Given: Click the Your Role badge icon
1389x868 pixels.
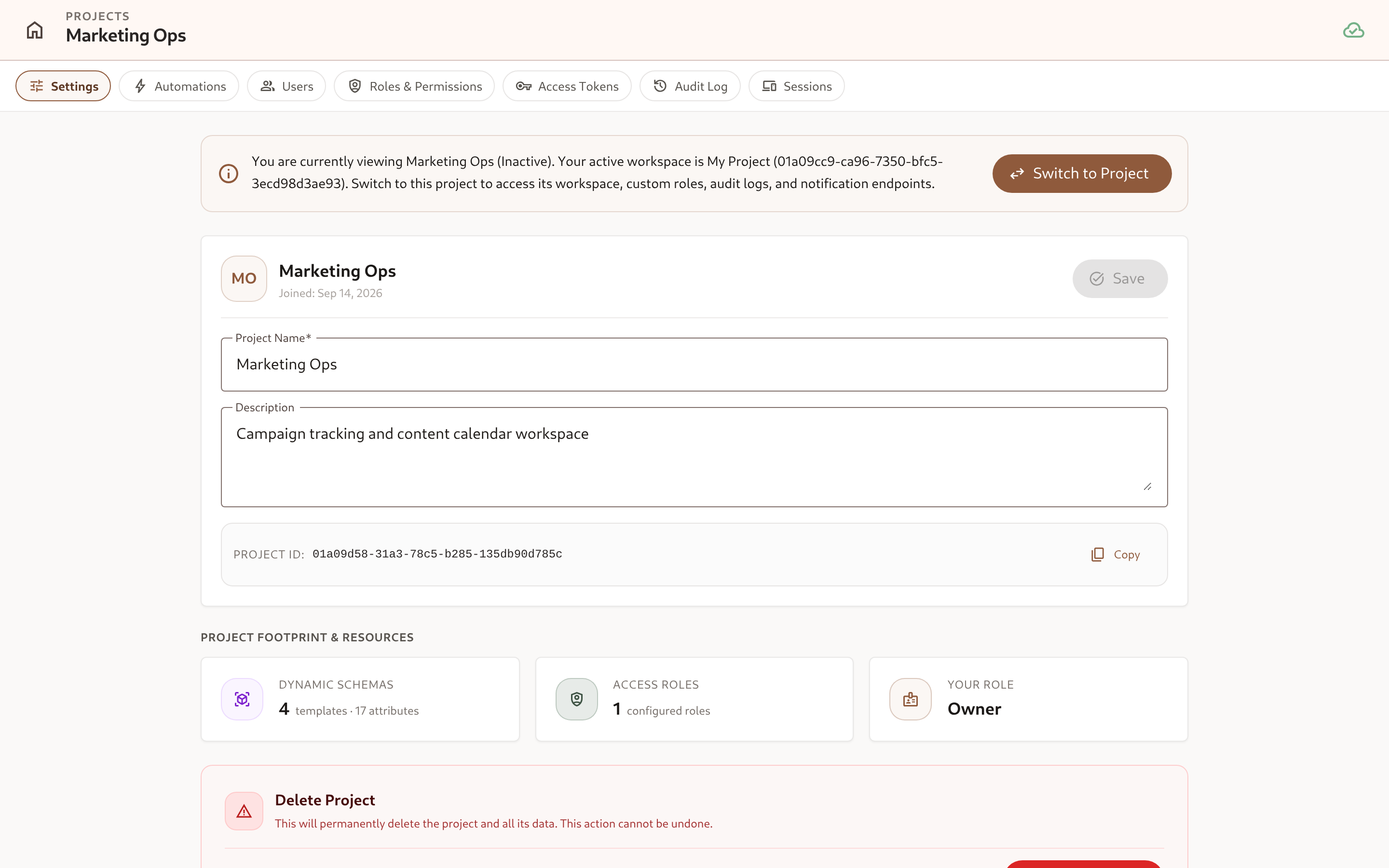Looking at the screenshot, I should 910,699.
